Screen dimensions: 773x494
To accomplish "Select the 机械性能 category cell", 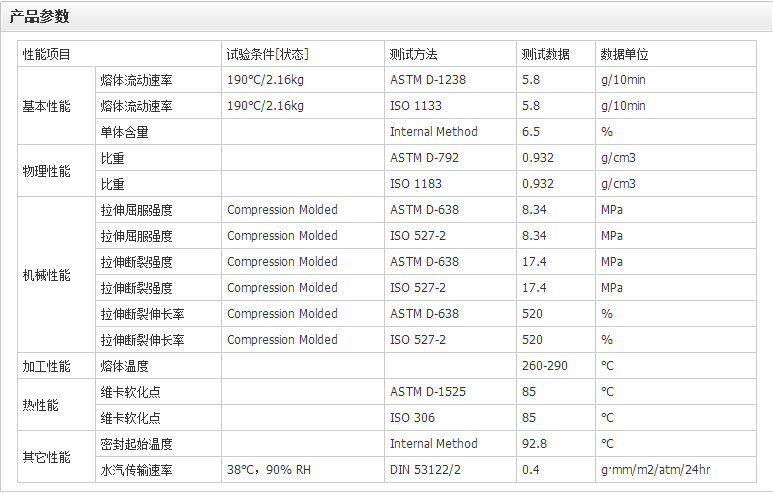I will (47, 275).
